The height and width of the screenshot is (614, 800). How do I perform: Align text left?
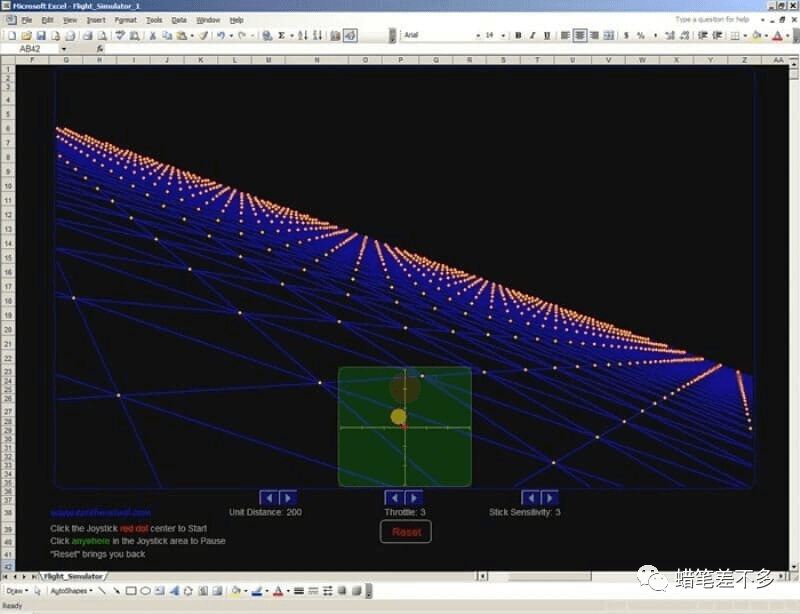coord(565,35)
